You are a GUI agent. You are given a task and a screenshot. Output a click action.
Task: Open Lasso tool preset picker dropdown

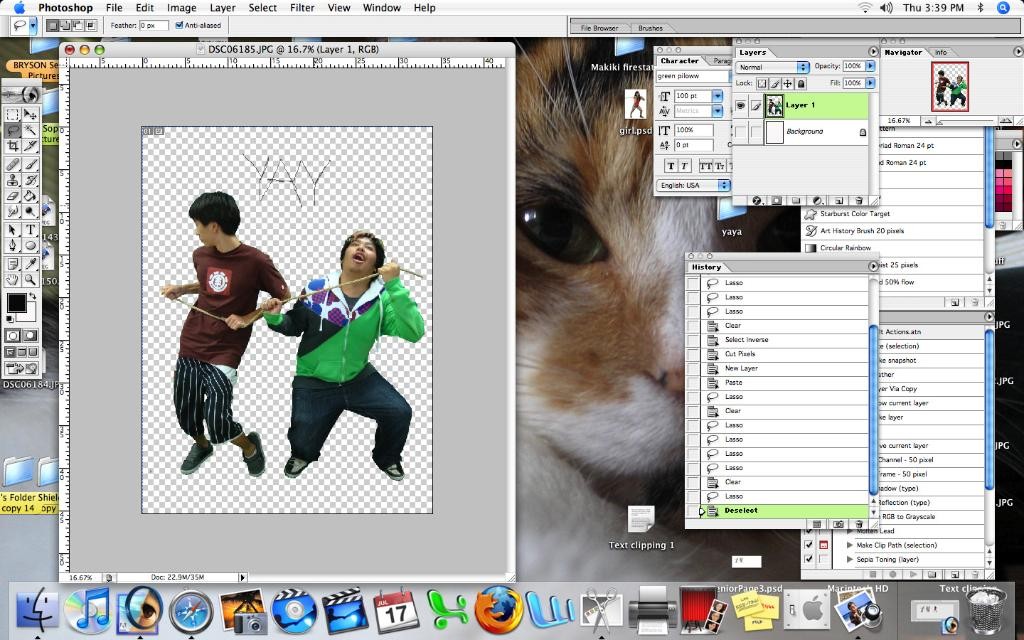33,26
